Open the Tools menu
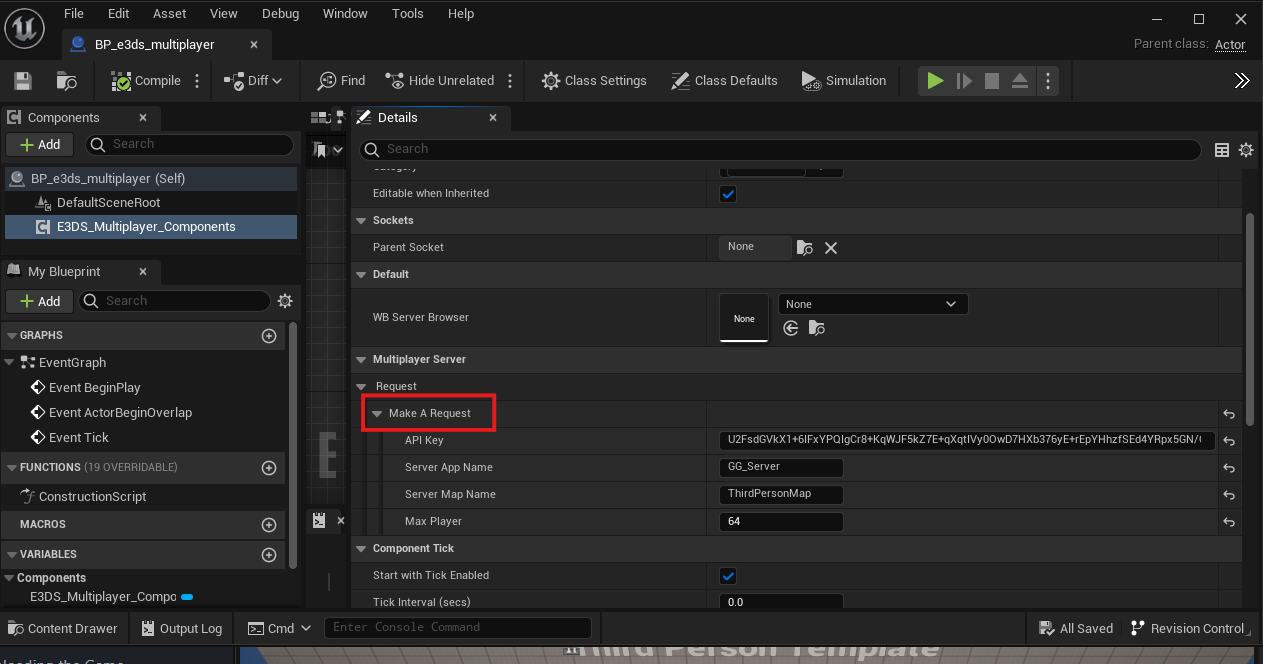Viewport: 1263px width, 664px height. (407, 14)
